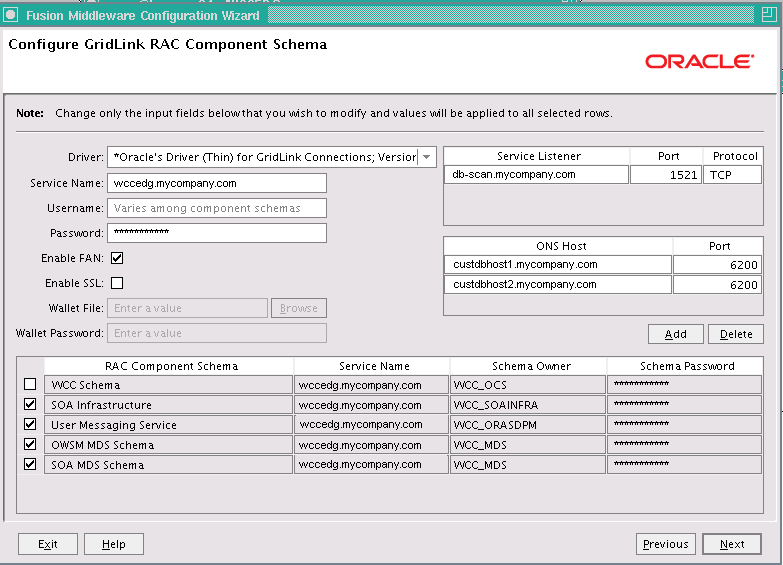The image size is (783, 565).
Task: Click the Wallet Password input field
Action: click(x=217, y=333)
